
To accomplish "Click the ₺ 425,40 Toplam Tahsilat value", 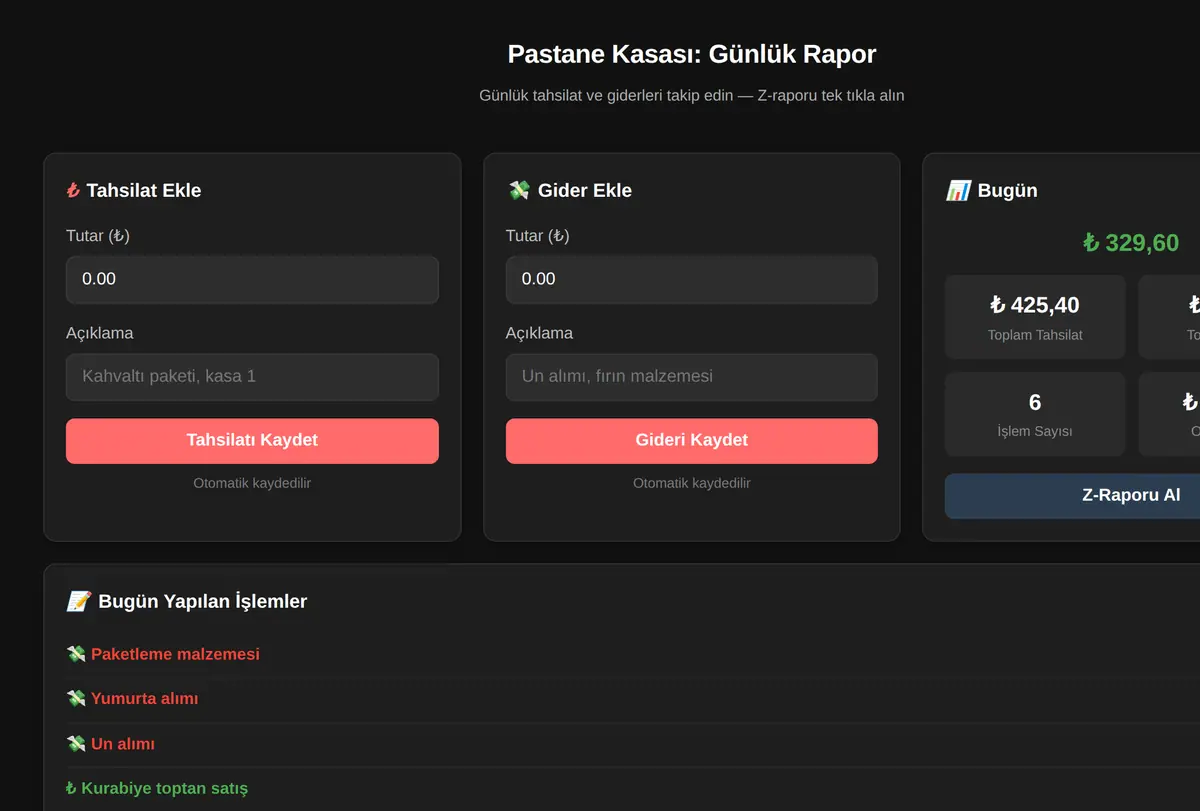I will pyautogui.click(x=1035, y=305).
